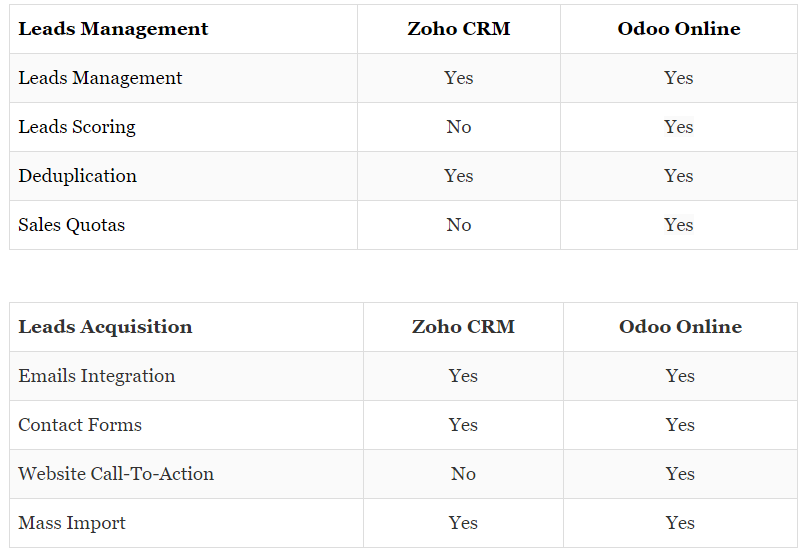Select Odoo Online header in first table
Viewport: 807px width, 550px height.
pos(679,29)
